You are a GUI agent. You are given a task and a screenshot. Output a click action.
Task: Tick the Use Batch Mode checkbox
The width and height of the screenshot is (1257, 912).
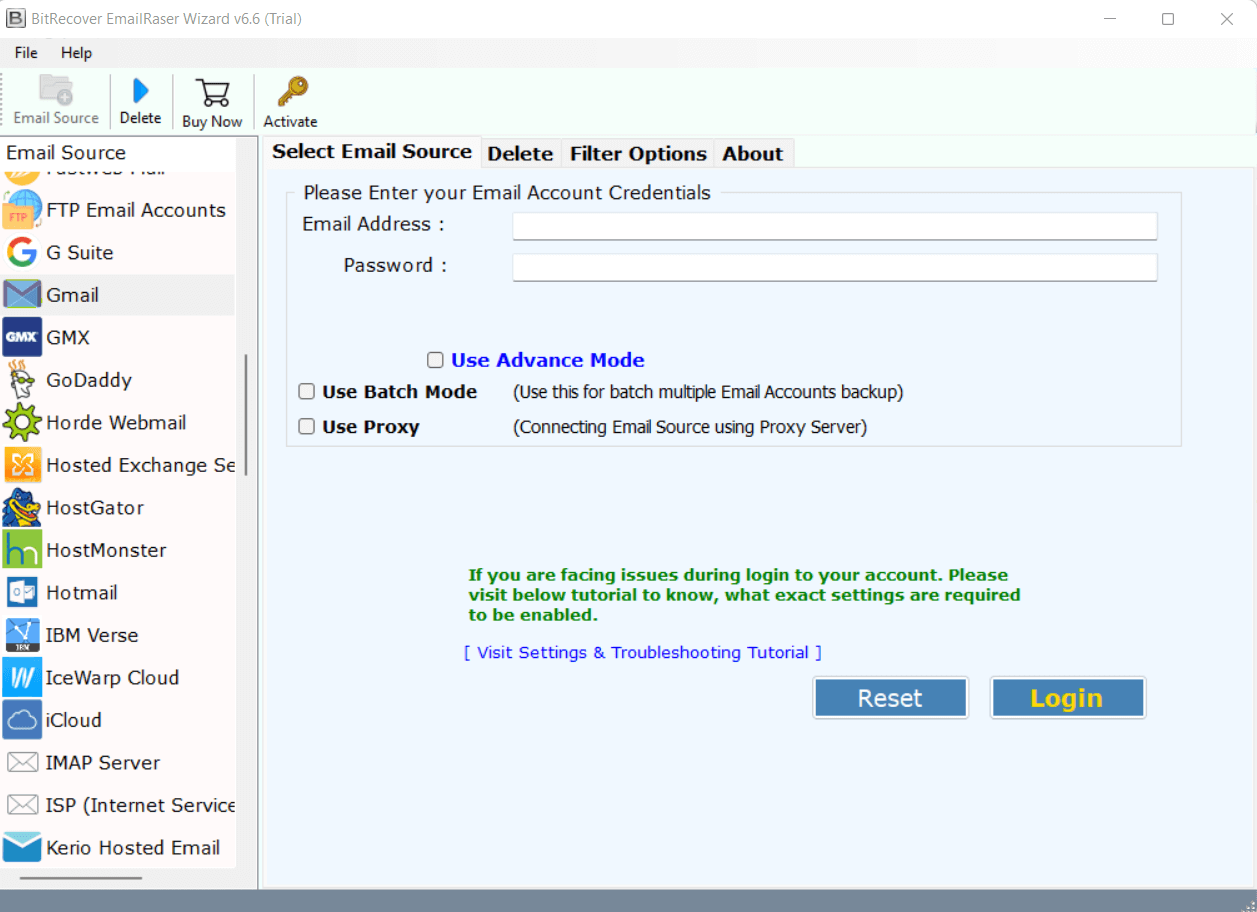306,392
